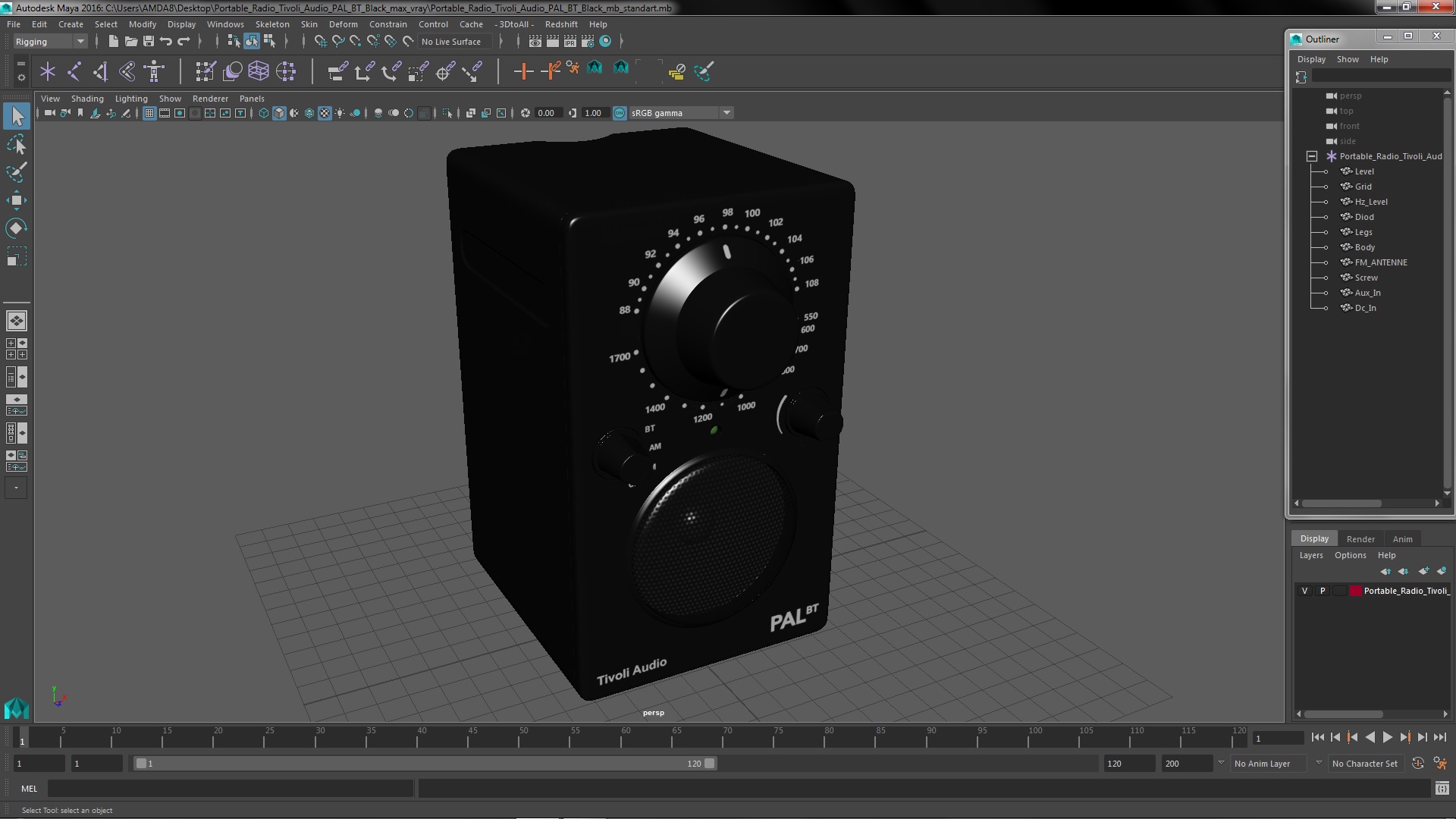Click the Animation Preferences icon
Image resolution: width=1456 pixels, height=819 pixels.
tap(1440, 764)
